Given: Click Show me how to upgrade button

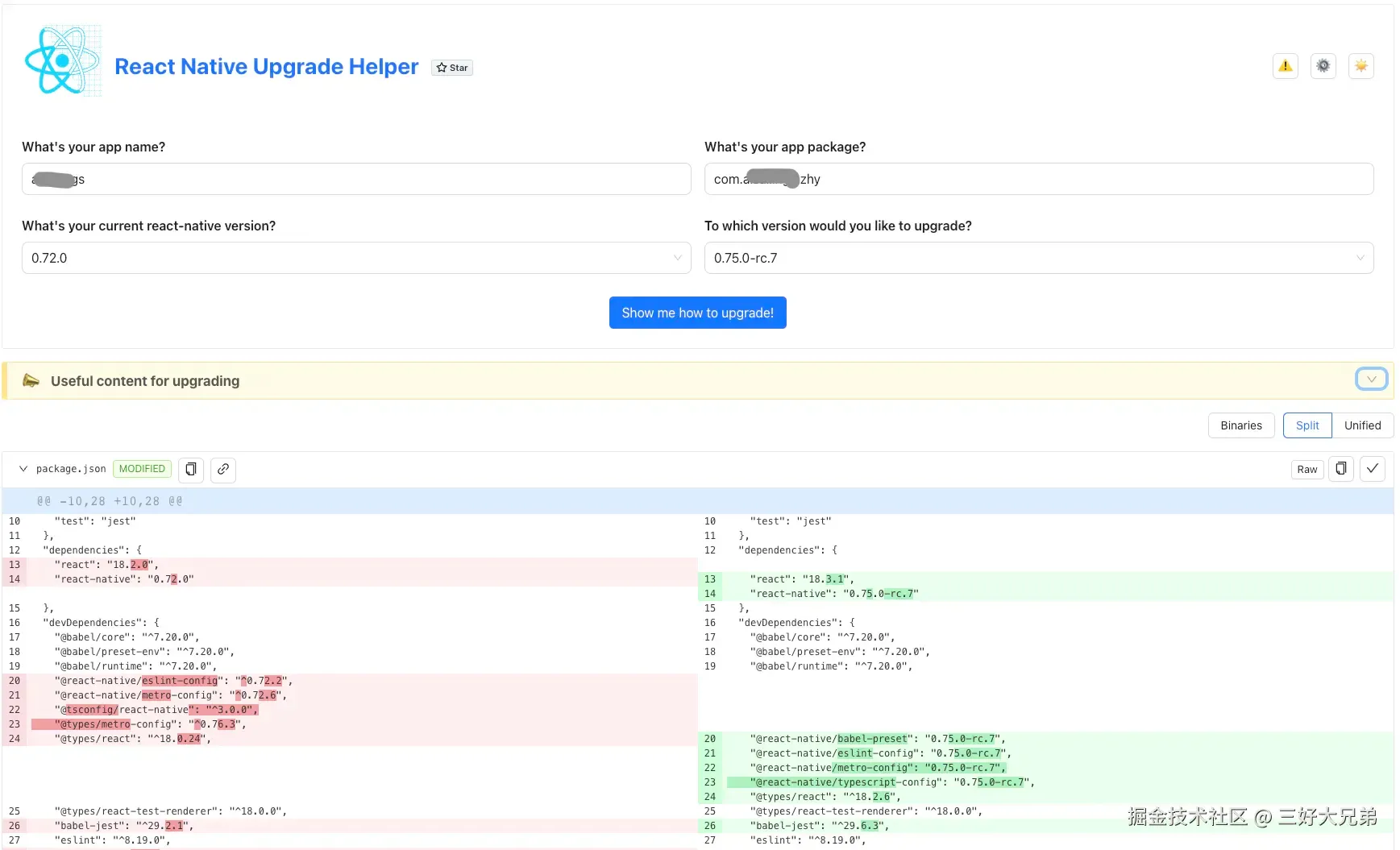Looking at the screenshot, I should tap(698, 313).
